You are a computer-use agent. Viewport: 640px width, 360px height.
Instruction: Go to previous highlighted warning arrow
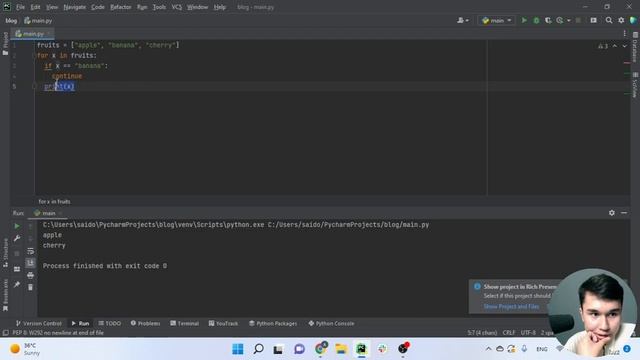(615, 46)
